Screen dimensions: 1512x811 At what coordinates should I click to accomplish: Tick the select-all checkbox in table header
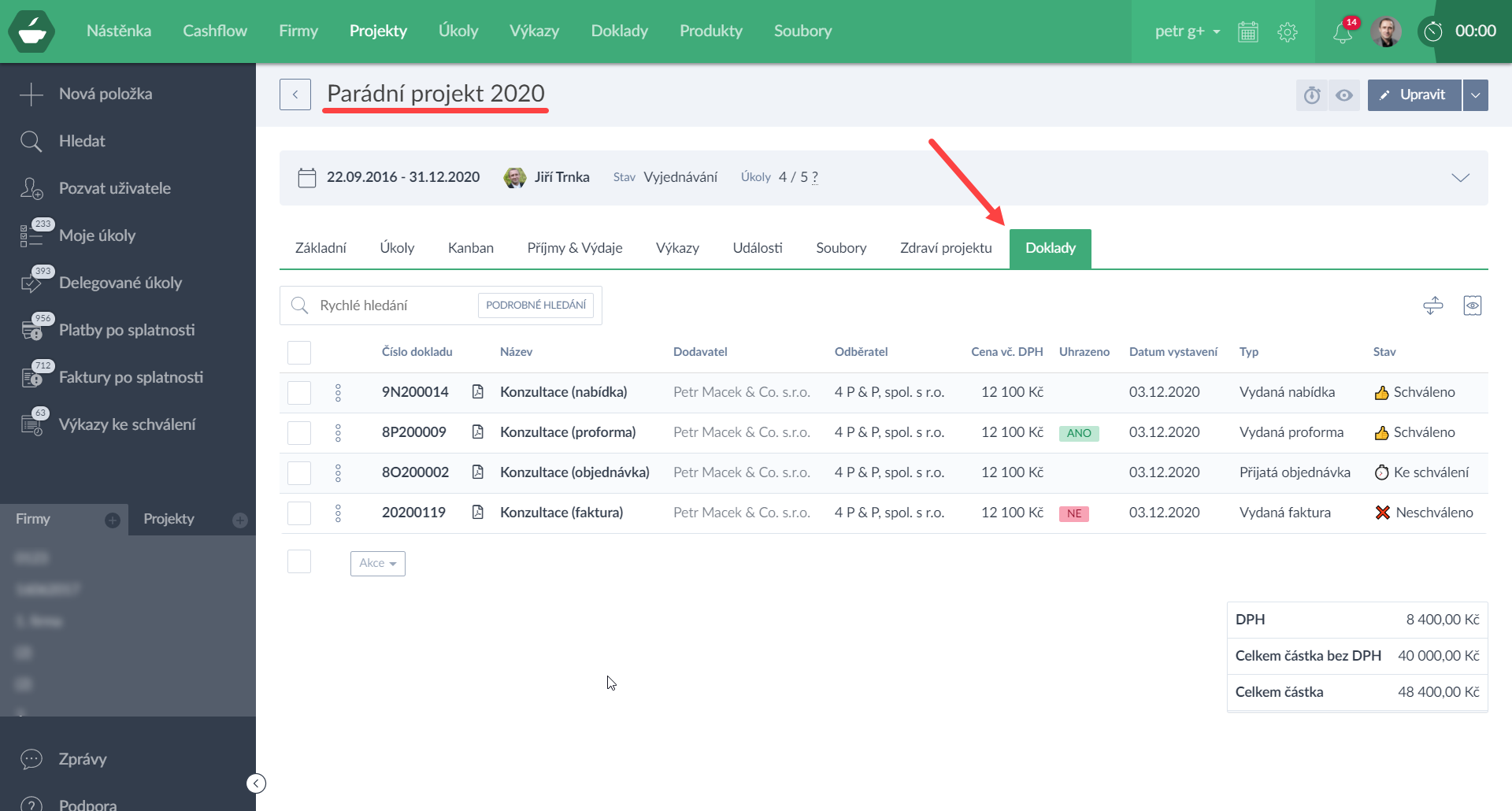[x=299, y=352]
